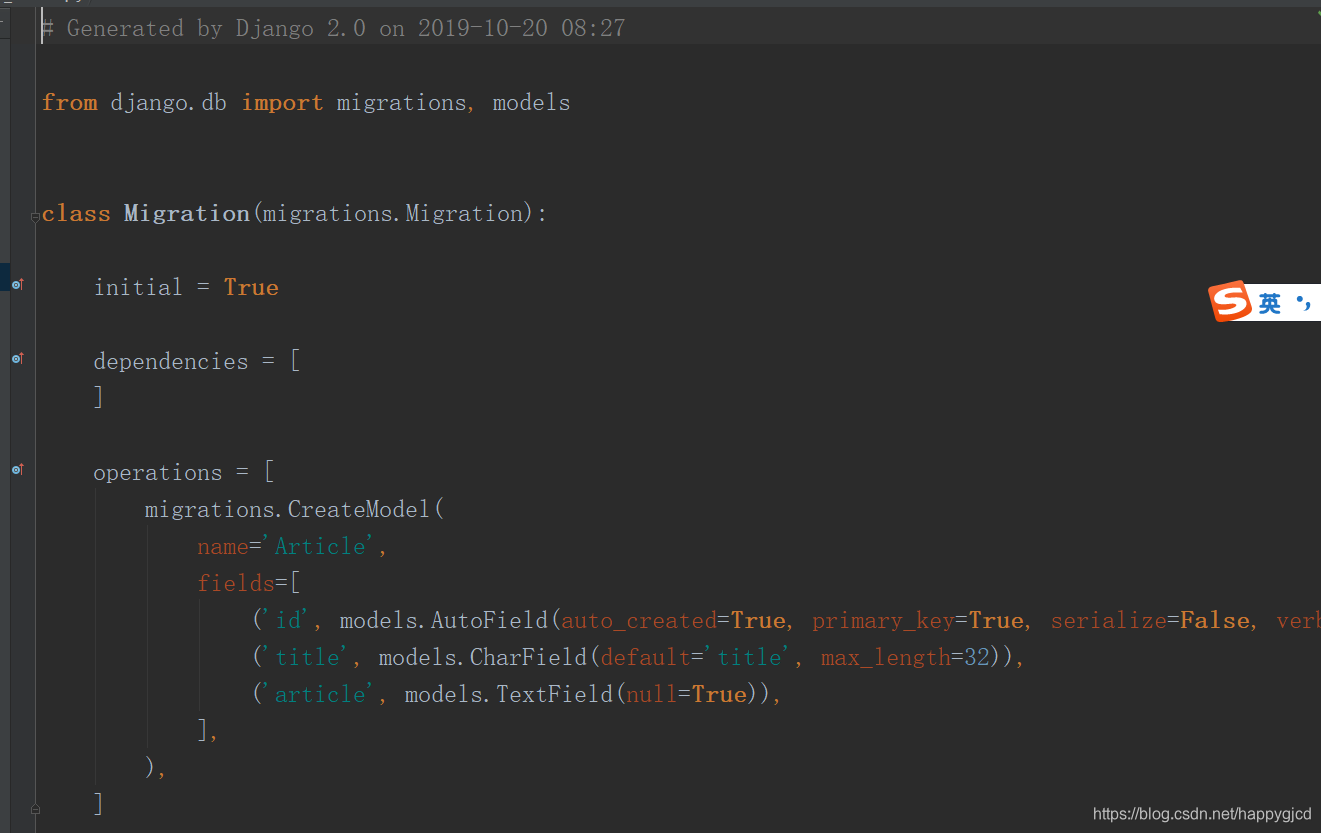Click 'migrations.CreateModel(' call

pos(294,510)
